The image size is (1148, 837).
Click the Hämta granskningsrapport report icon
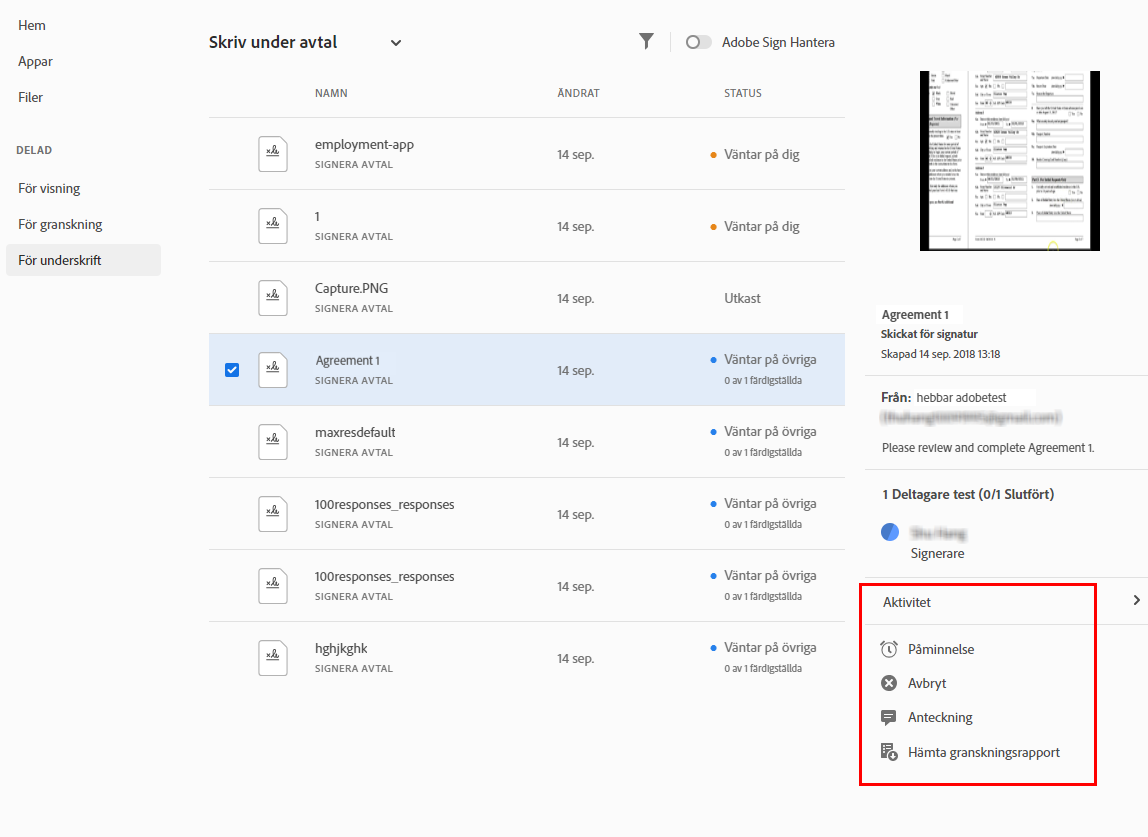[889, 752]
